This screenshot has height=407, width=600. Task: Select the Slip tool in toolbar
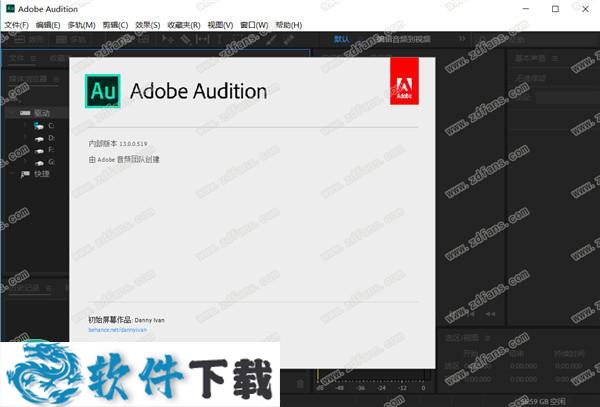pyautogui.click(x=202, y=39)
